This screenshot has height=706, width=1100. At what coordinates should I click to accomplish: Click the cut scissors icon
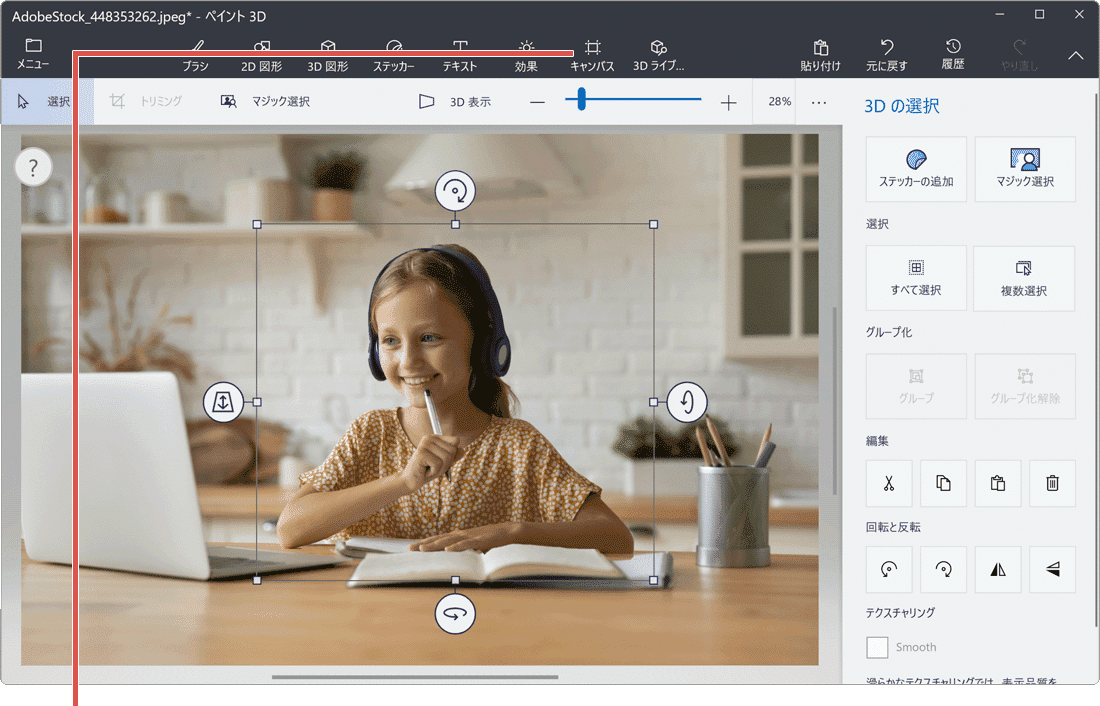pos(889,483)
